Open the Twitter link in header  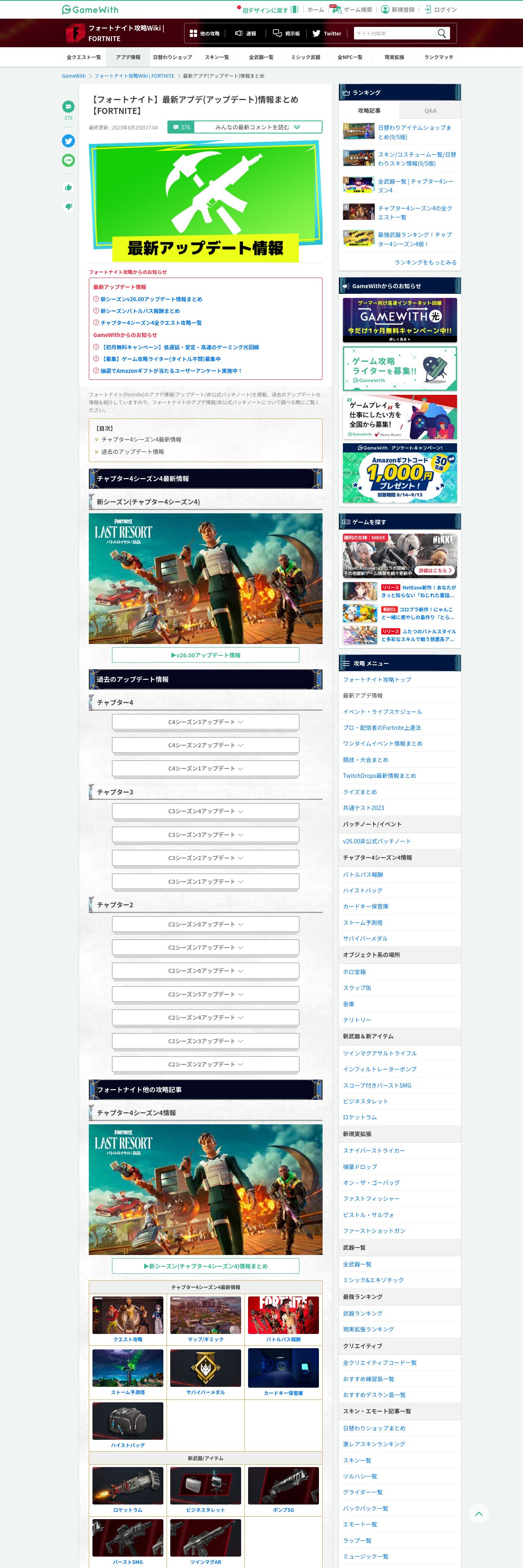coord(327,33)
